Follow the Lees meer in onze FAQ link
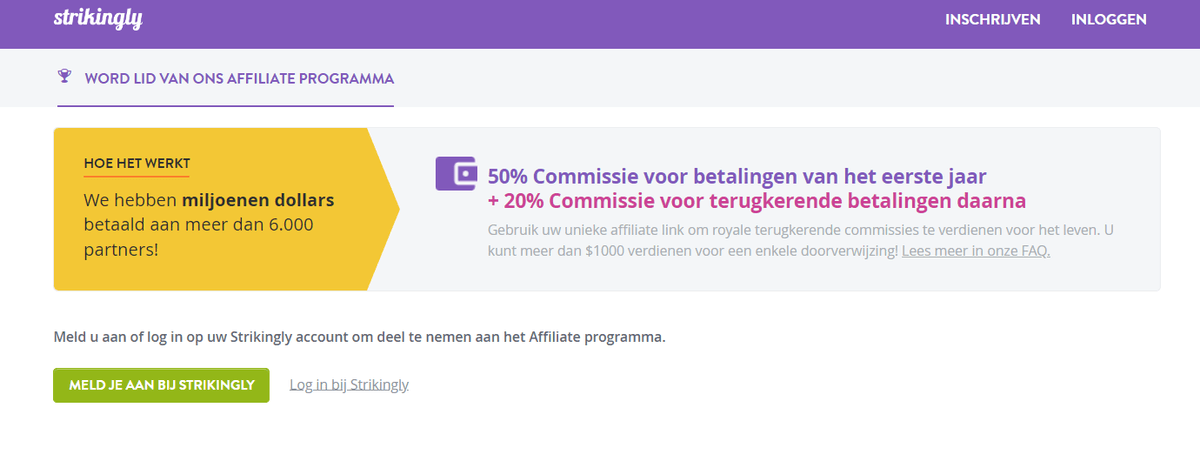 [x=976, y=251]
